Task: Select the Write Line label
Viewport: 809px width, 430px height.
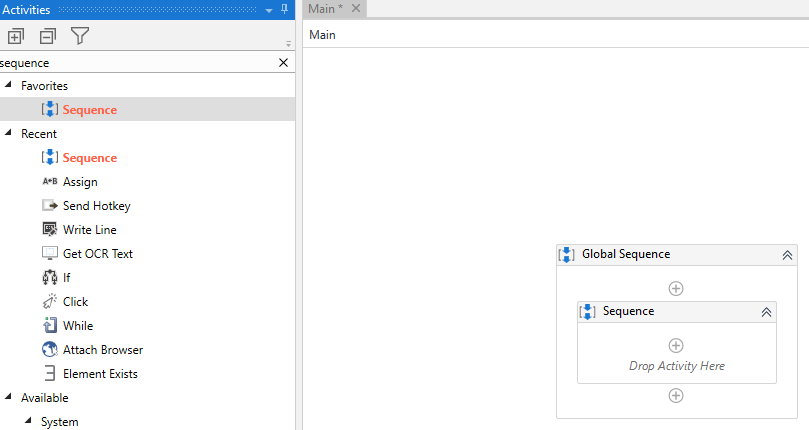Action: tap(90, 230)
